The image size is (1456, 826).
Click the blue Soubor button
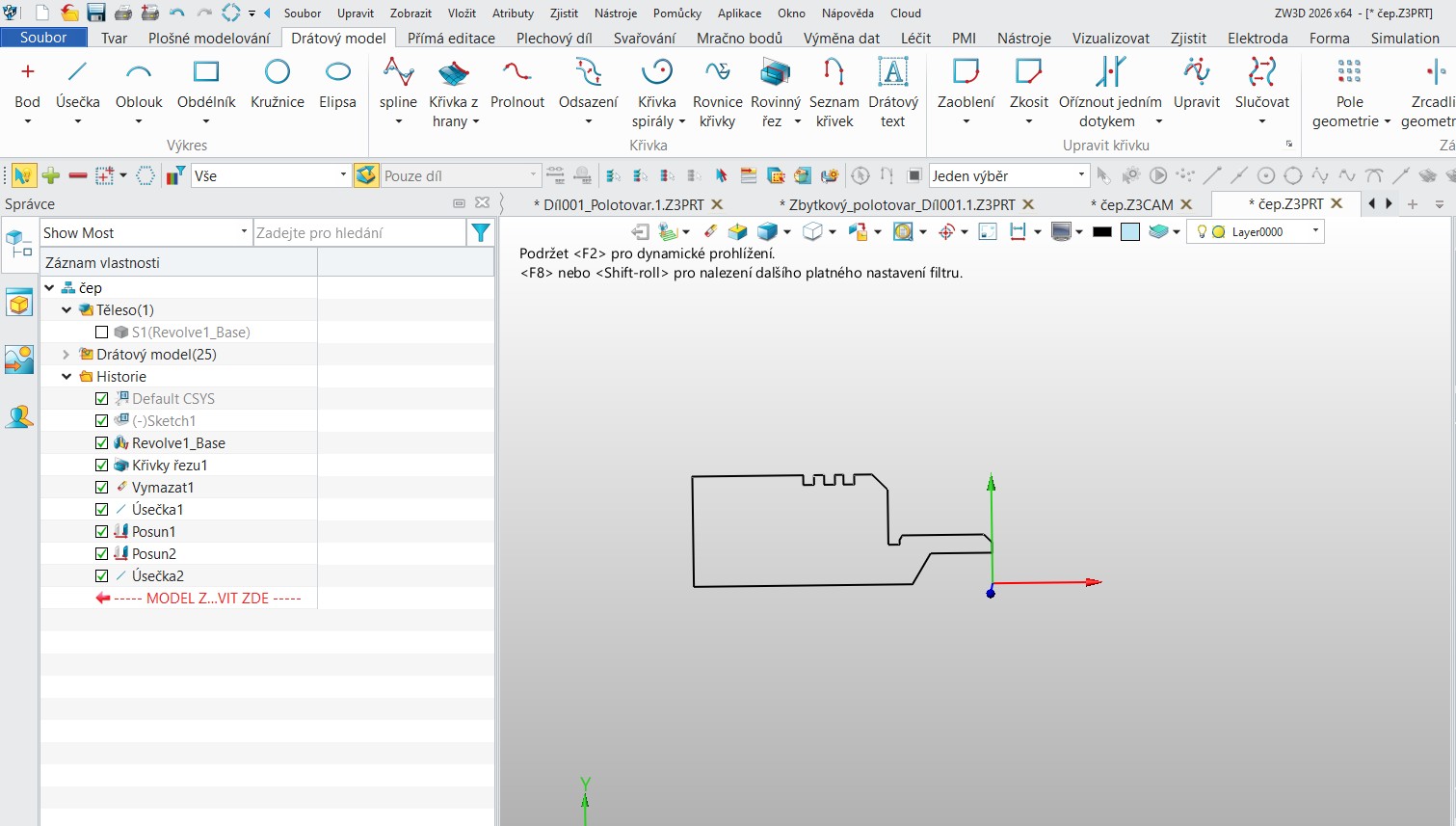tap(43, 38)
